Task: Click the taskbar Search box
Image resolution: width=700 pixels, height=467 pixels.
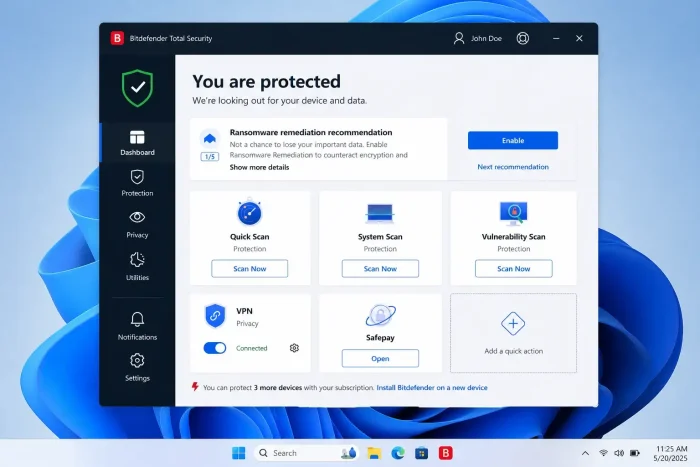Action: [x=307, y=453]
